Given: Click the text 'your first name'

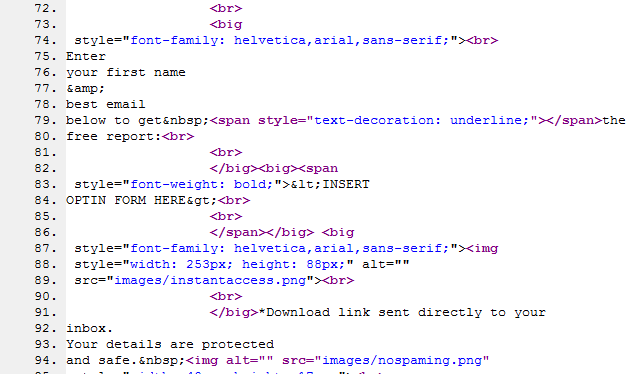Looking at the screenshot, I should tap(126, 72).
